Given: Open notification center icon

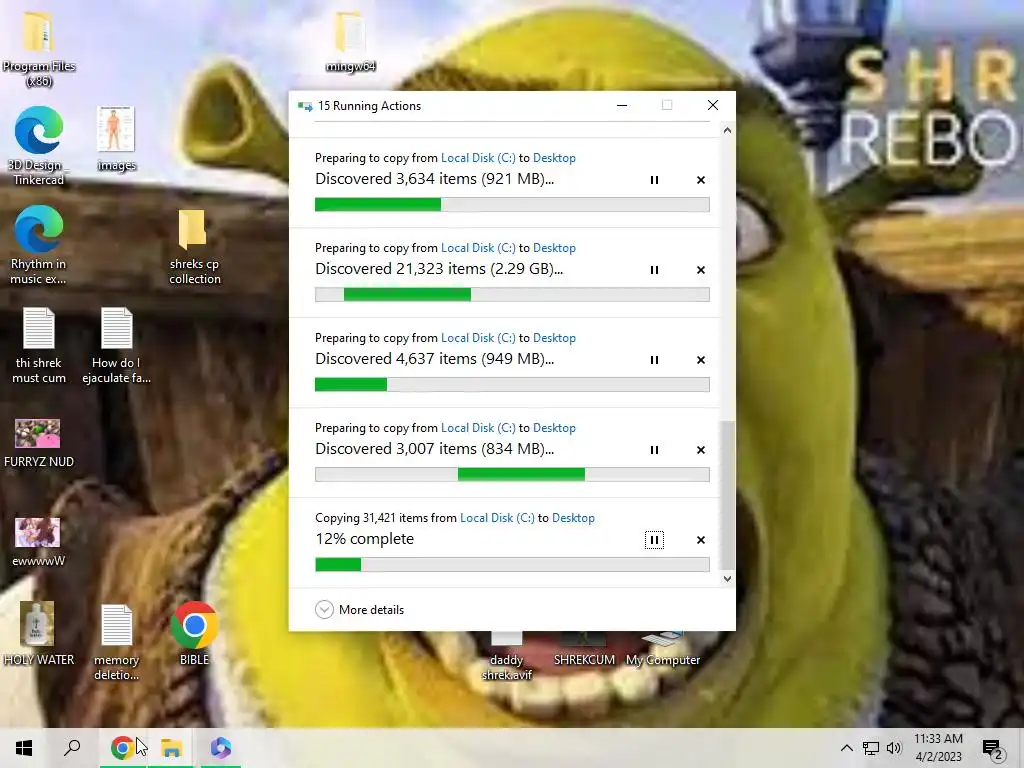Looking at the screenshot, I should pos(993,749).
